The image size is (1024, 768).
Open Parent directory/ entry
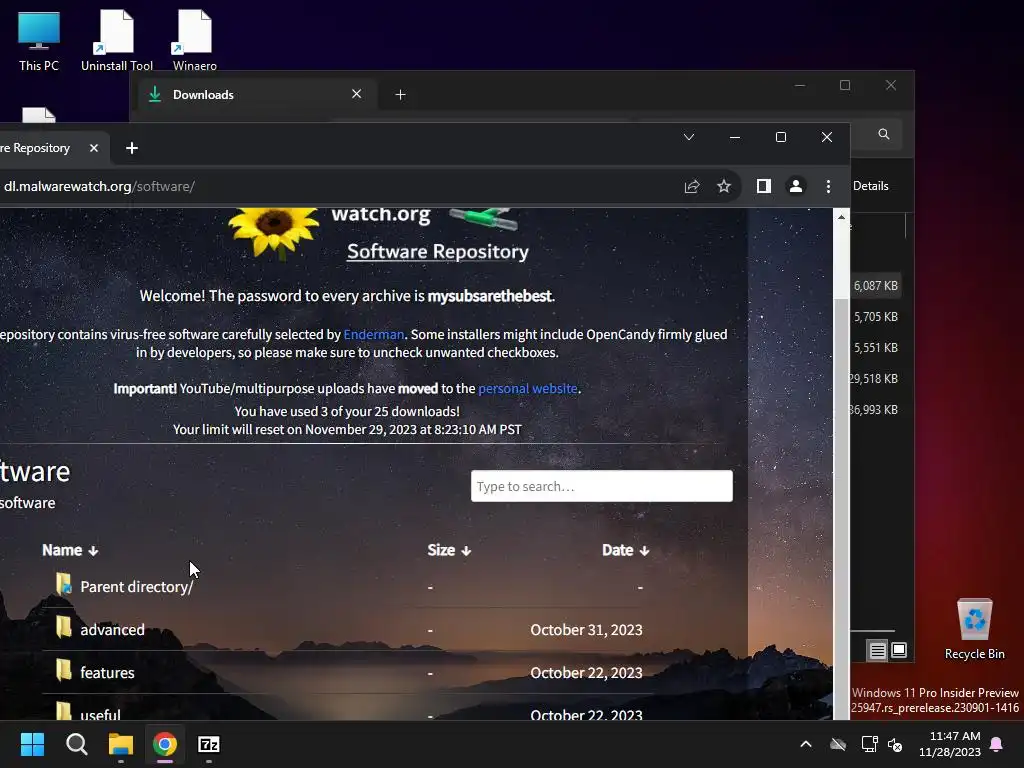click(136, 587)
